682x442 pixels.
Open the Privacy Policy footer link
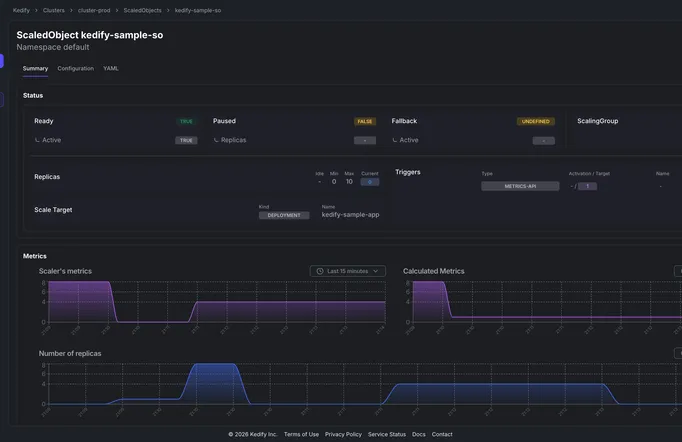tap(343, 434)
